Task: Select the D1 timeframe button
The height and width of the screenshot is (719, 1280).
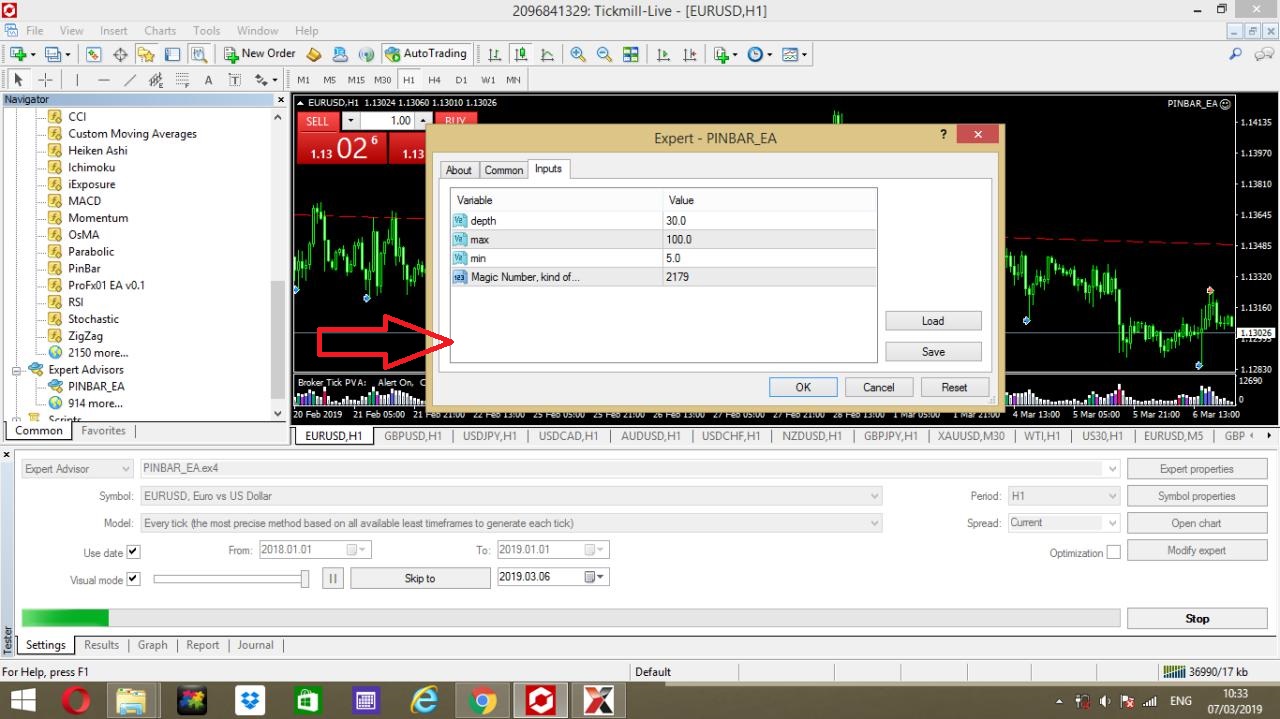Action: [x=461, y=80]
